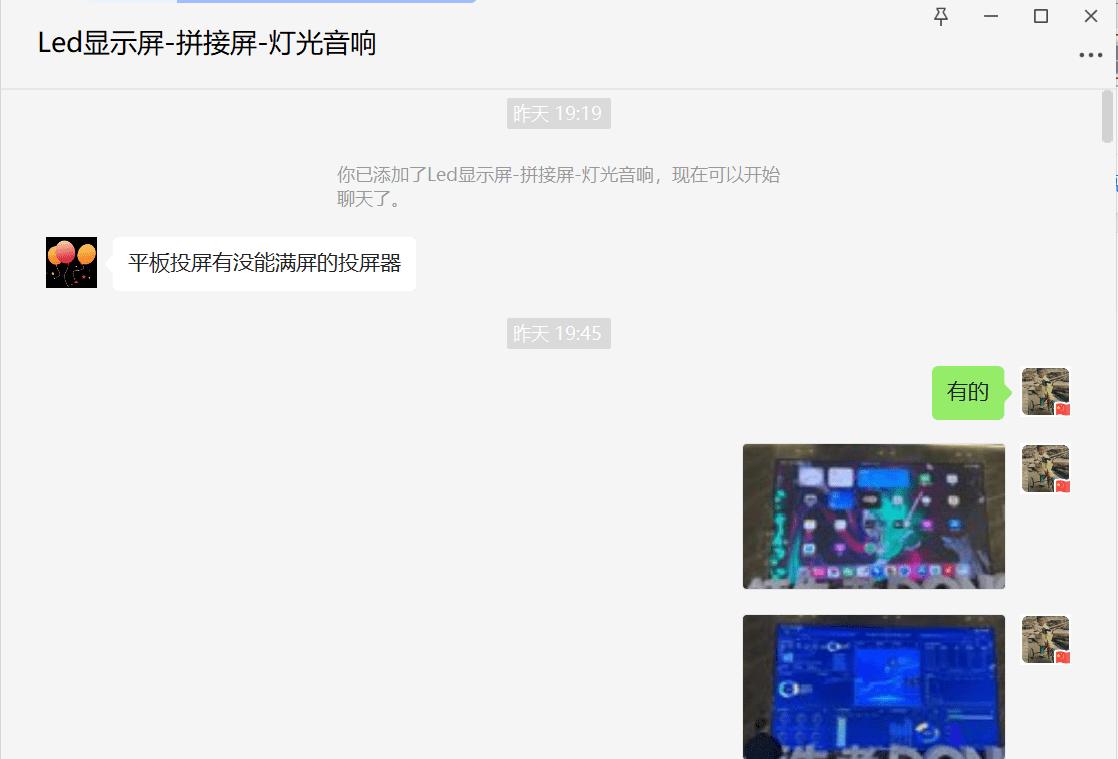Pin this chat window on top
The height and width of the screenshot is (759, 1118).
pos(940,16)
